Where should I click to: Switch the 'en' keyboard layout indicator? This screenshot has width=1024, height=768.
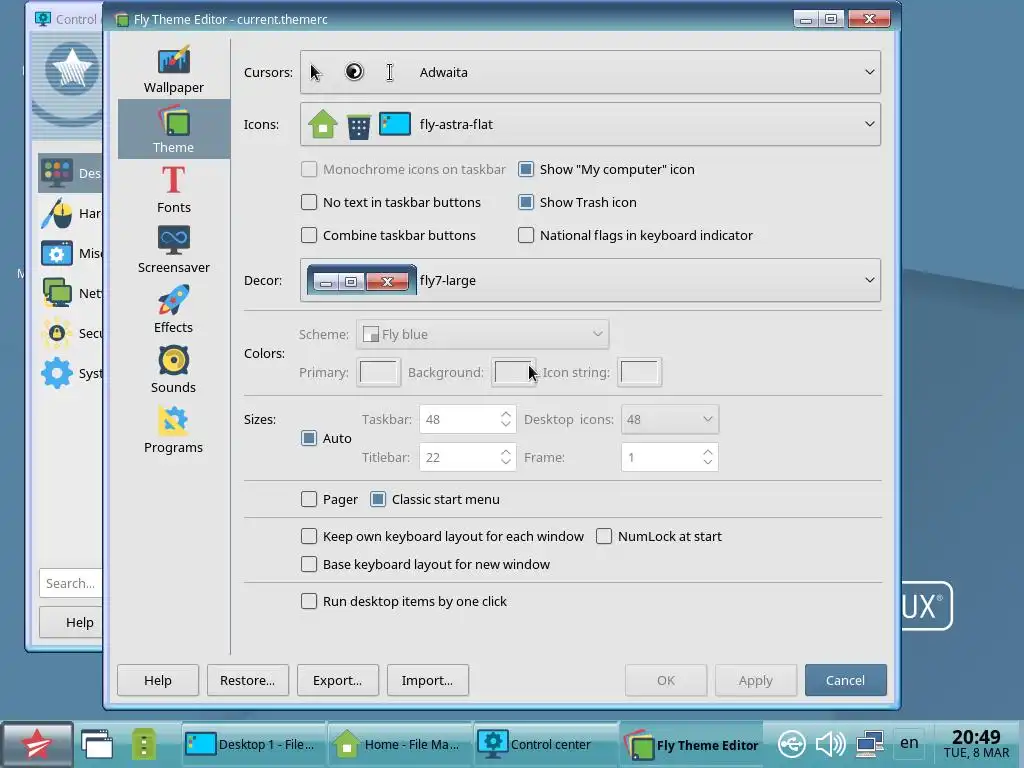[909, 743]
